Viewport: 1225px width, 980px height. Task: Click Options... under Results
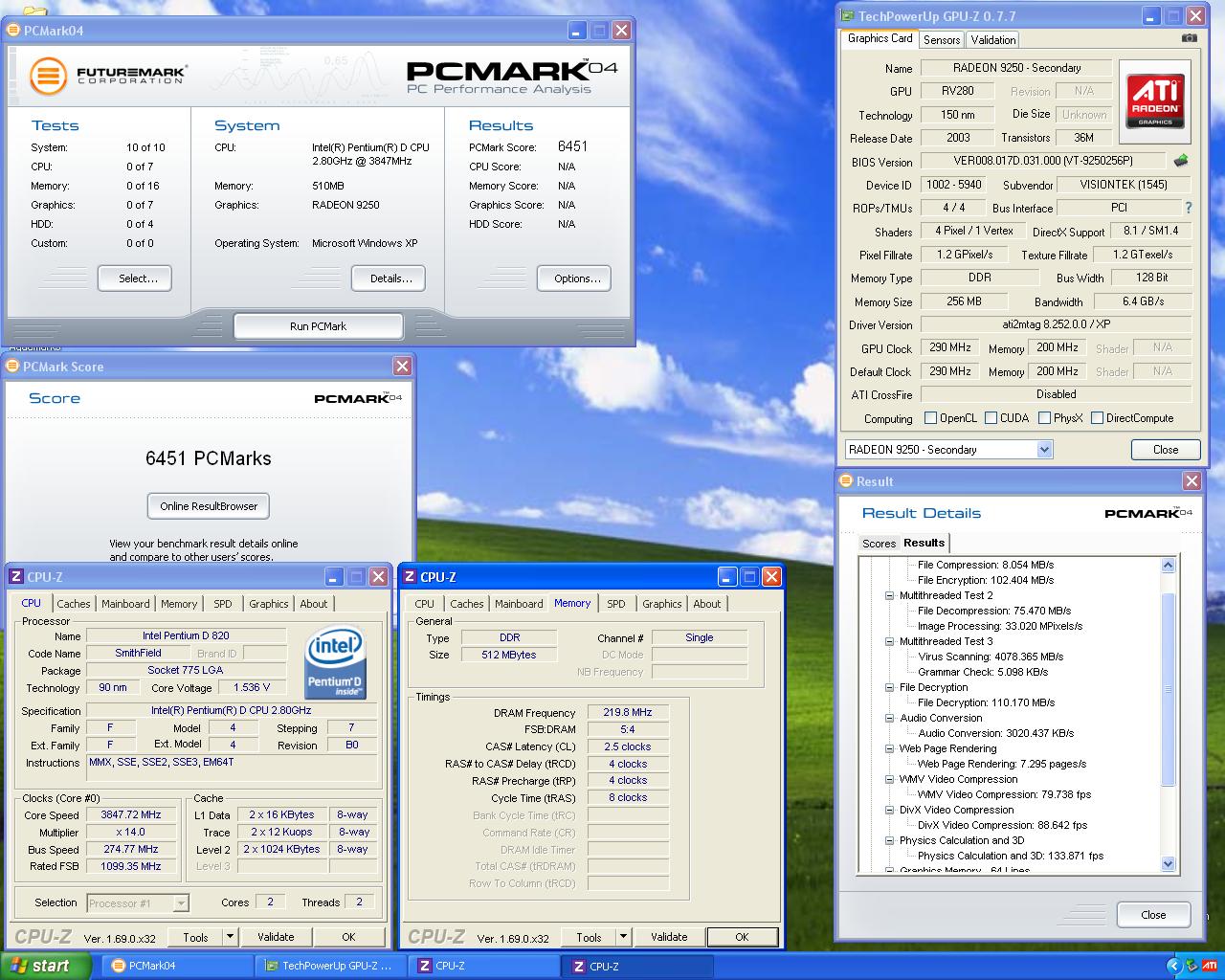click(x=574, y=278)
